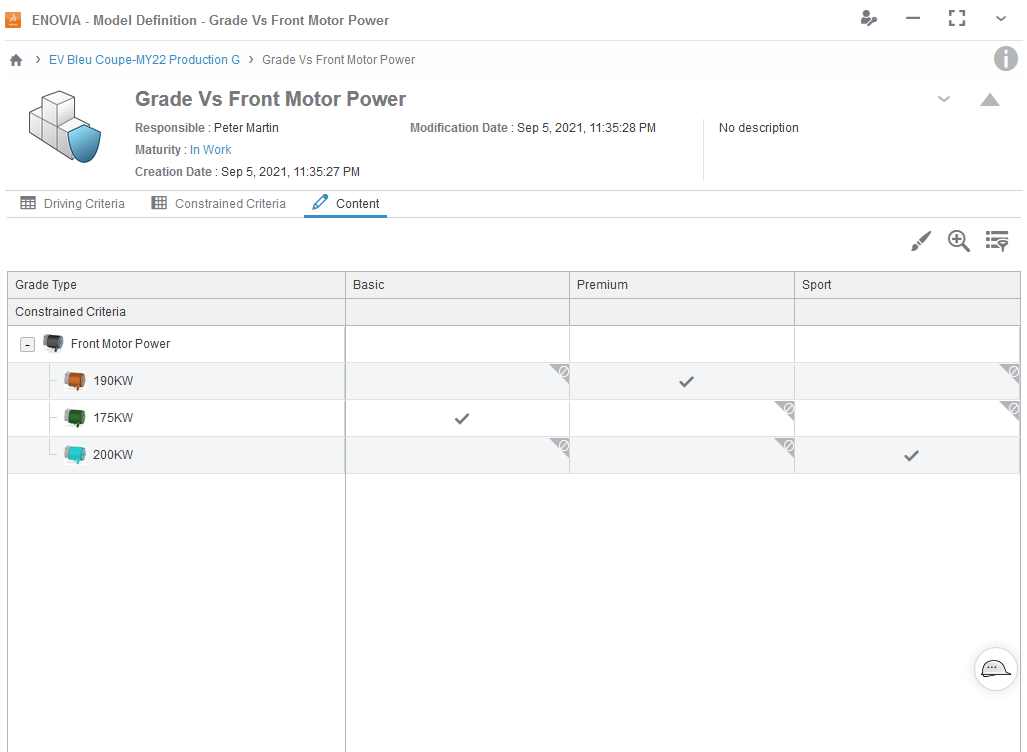1027x752 pixels.
Task: Click the paintbrush icon in the toolbar
Action: (921, 241)
